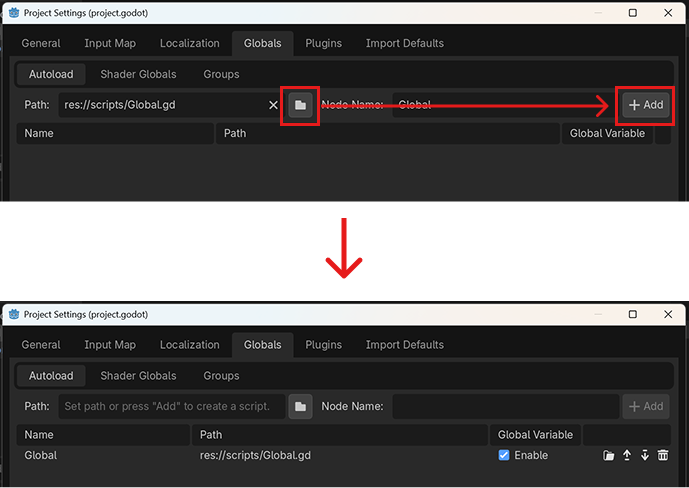Image resolution: width=689 pixels, height=488 pixels.
Task: Click the open-file folder icon in the Global autoload row
Action: pos(609,455)
